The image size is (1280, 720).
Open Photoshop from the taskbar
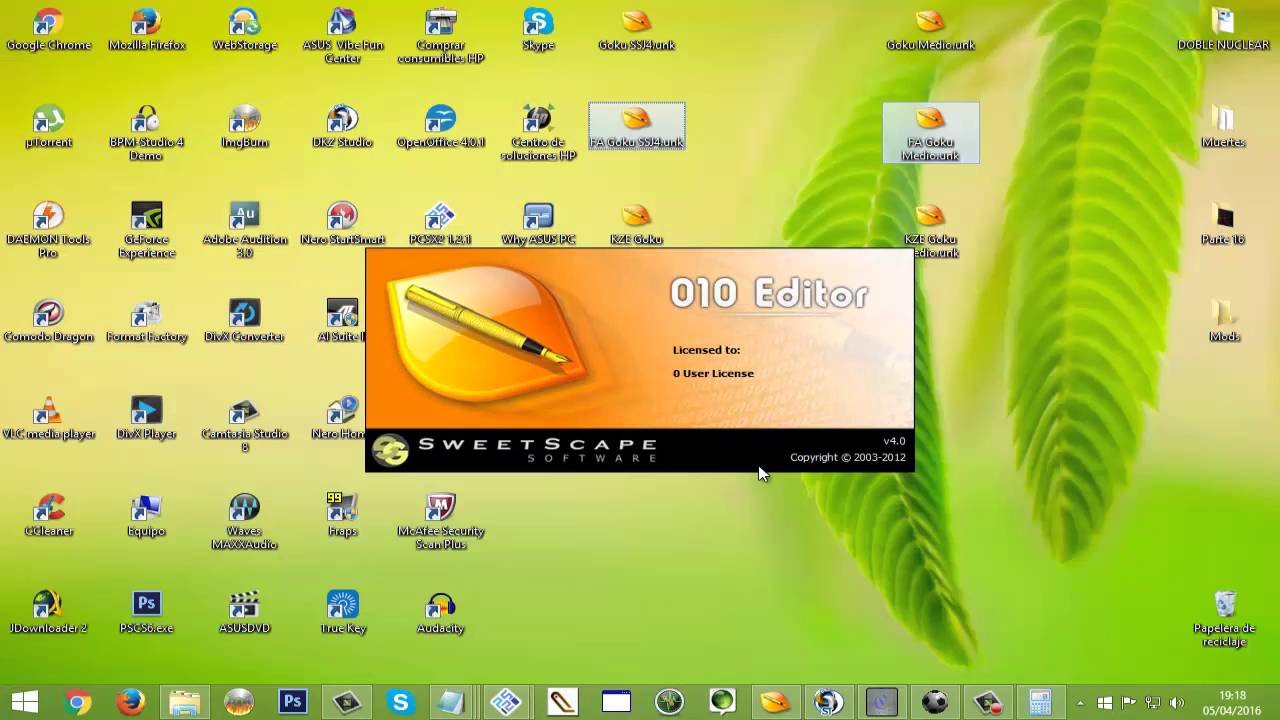click(x=292, y=703)
